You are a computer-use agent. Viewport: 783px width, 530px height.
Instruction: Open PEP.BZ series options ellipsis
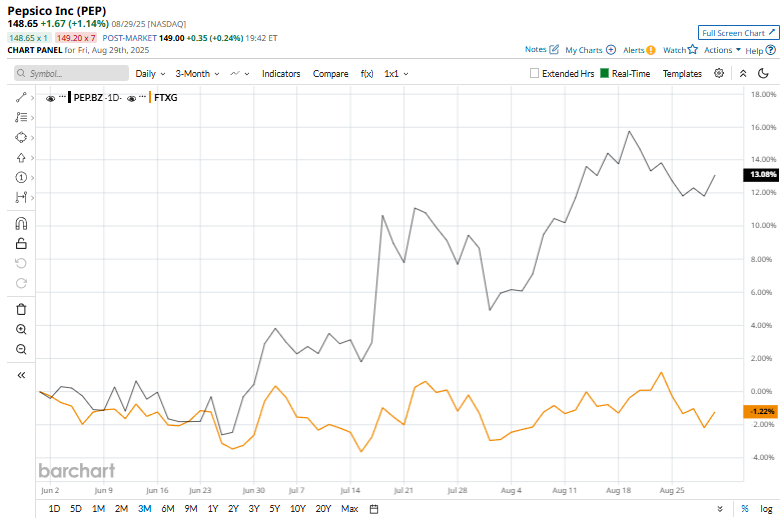pyautogui.click(x=62, y=96)
